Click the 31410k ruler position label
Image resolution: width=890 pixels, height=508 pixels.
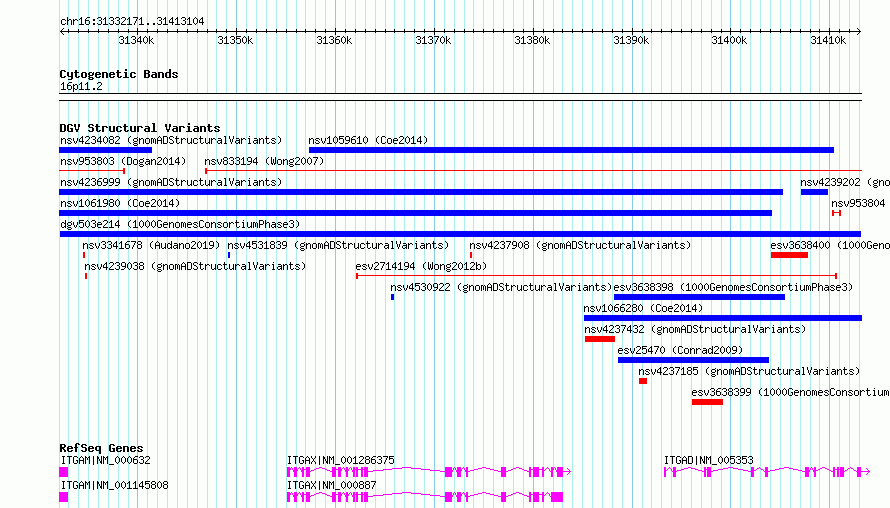coord(828,40)
